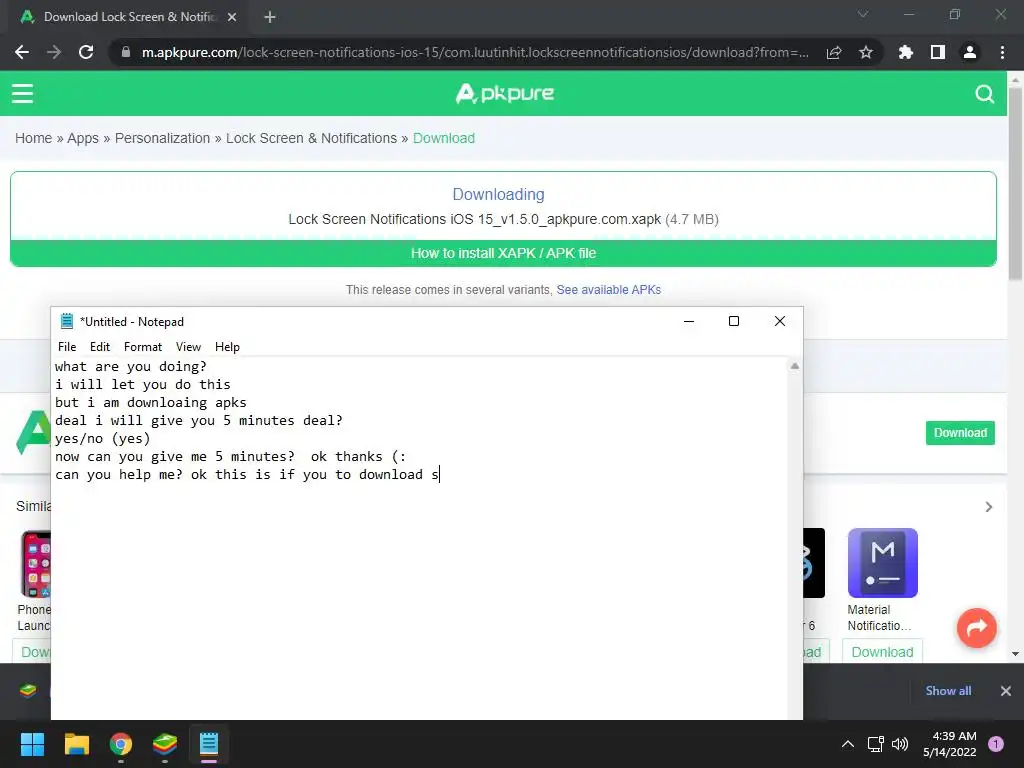Image resolution: width=1024 pixels, height=768 pixels.
Task: Open File Explorer from taskbar
Action: tap(76, 744)
